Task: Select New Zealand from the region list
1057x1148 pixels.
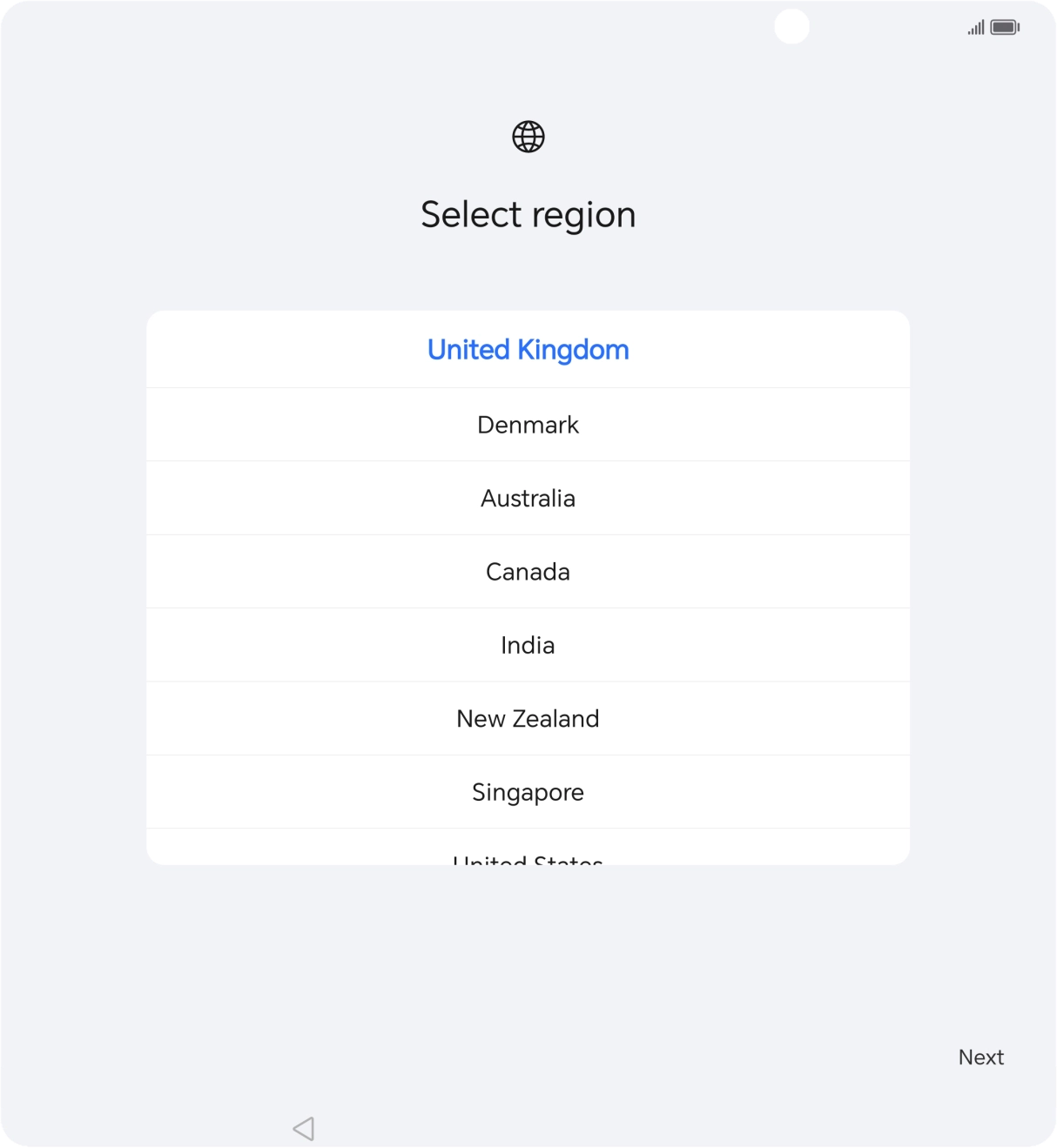Action: [528, 718]
